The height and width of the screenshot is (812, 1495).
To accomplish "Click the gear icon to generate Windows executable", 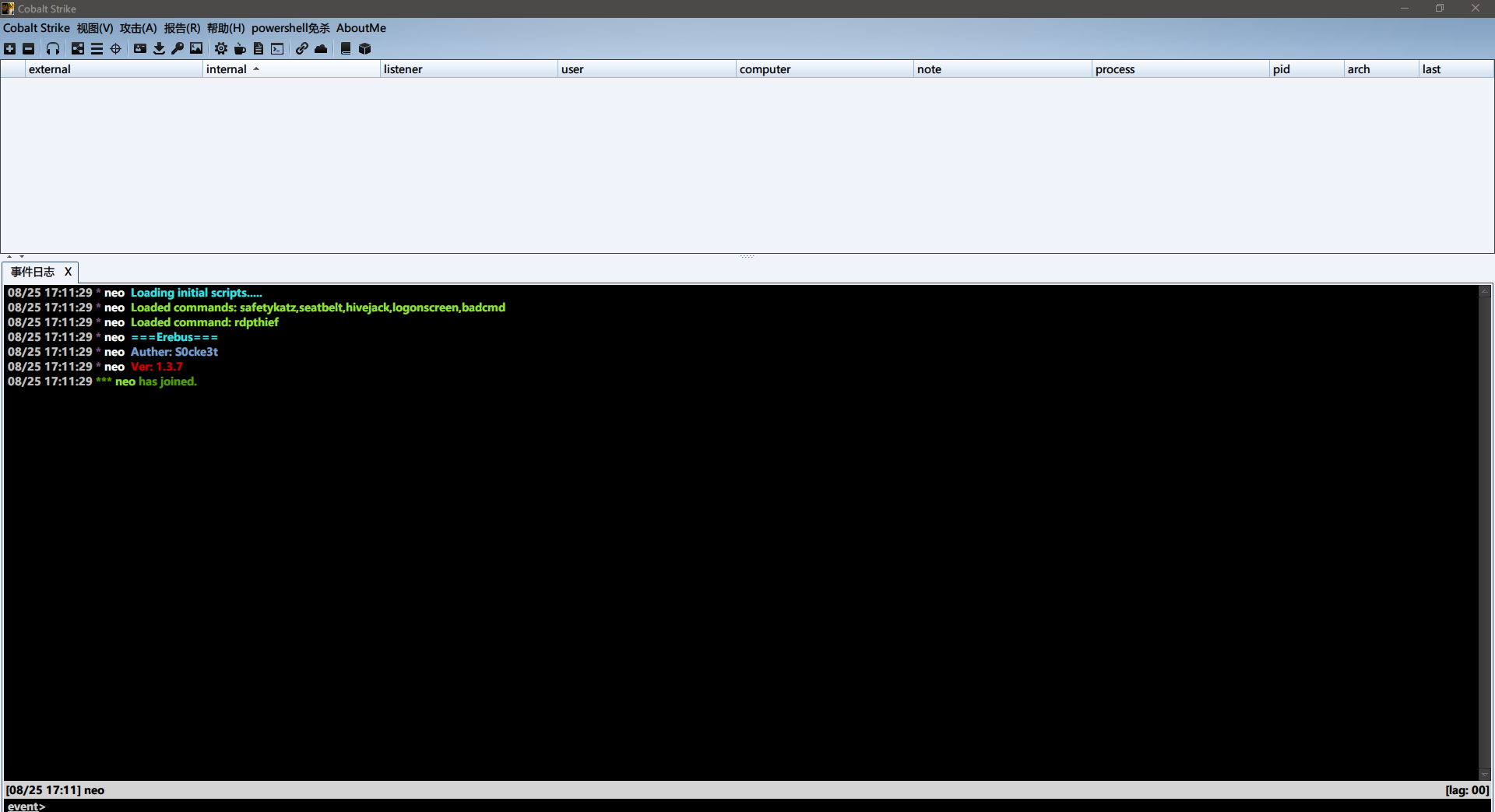I will (x=221, y=48).
